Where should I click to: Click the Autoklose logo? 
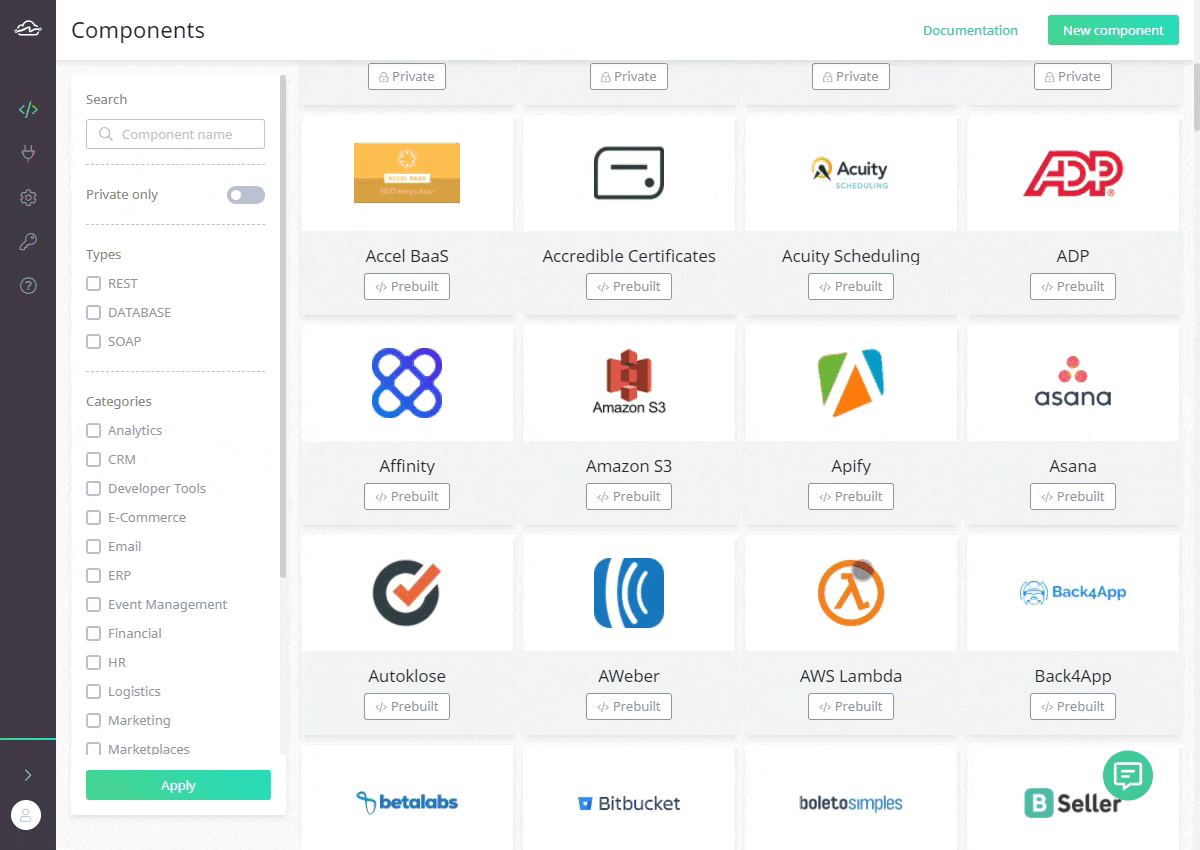point(407,593)
